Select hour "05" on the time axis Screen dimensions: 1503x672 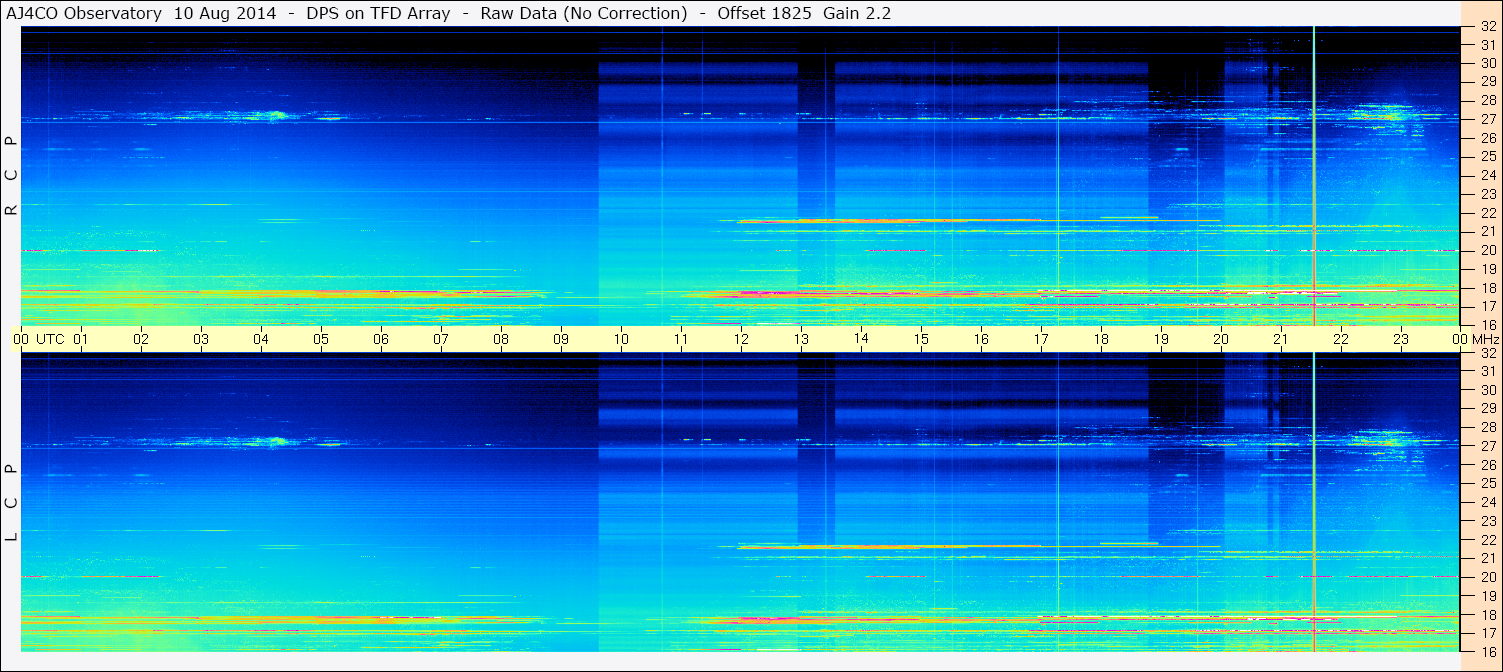(x=321, y=339)
